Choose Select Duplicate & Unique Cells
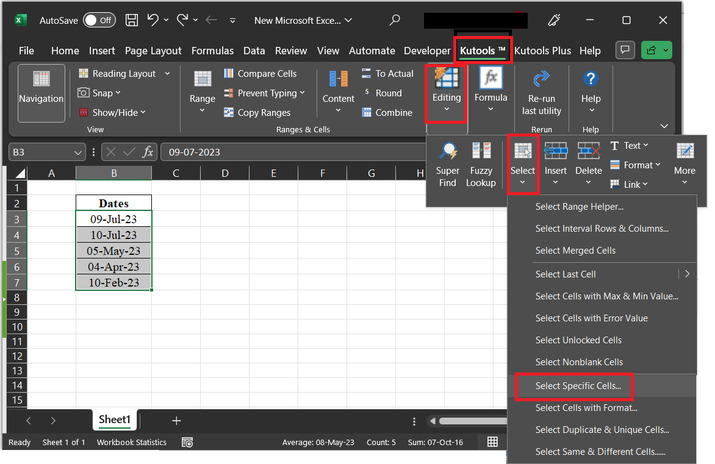Screen dimensions: 715x464 pyautogui.click(x=602, y=430)
